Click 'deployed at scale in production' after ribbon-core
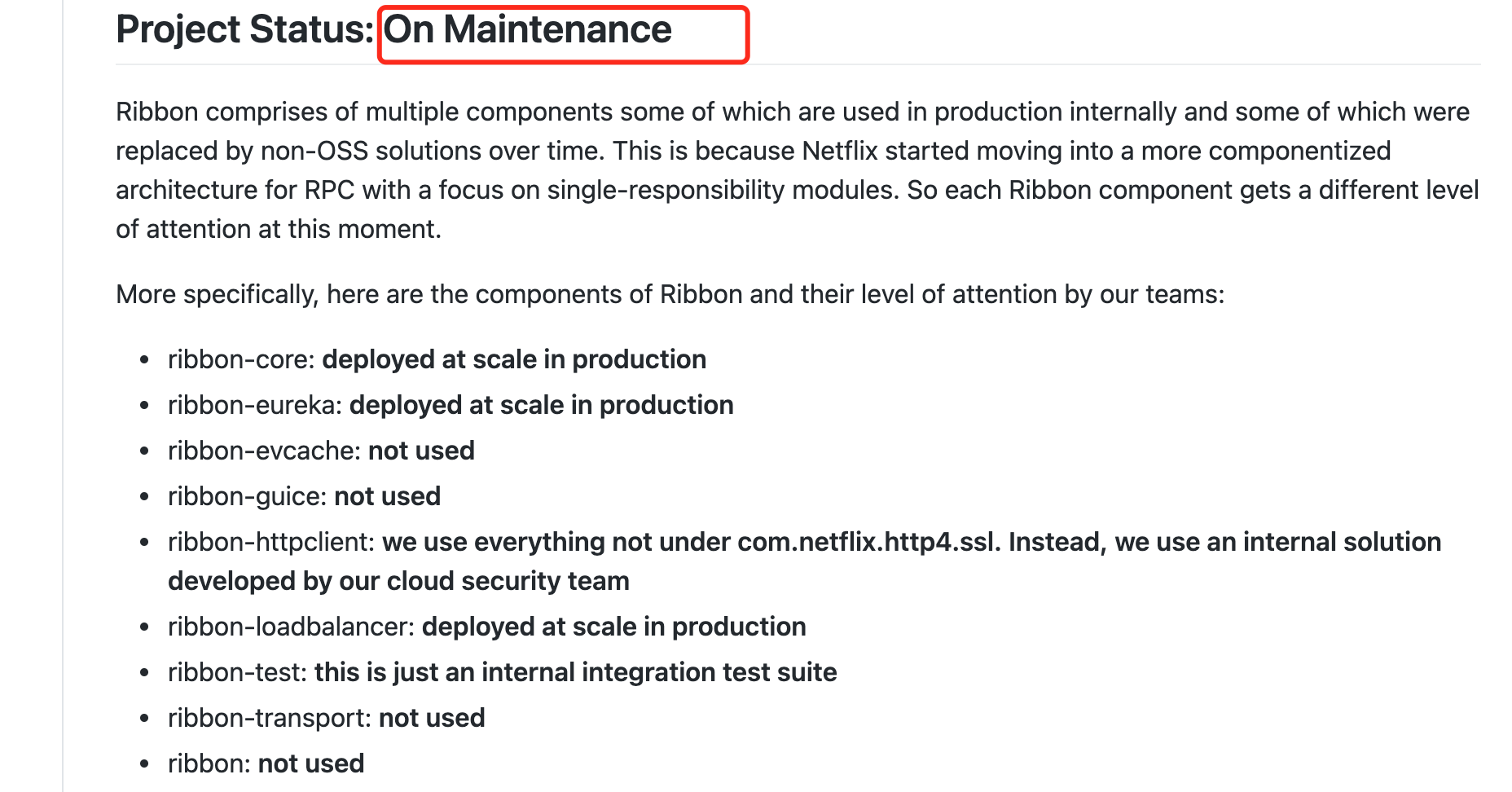This screenshot has width=1512, height=792. pyautogui.click(x=514, y=359)
